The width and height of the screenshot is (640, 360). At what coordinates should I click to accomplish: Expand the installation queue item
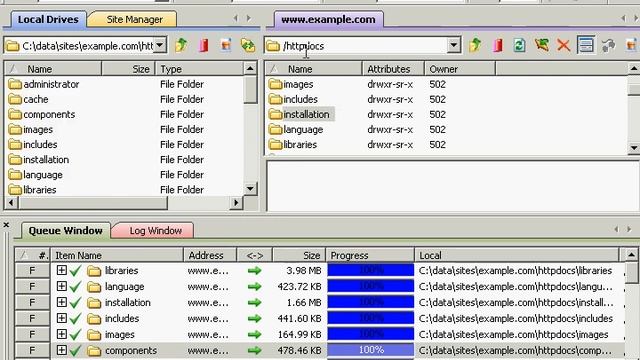pos(62,302)
